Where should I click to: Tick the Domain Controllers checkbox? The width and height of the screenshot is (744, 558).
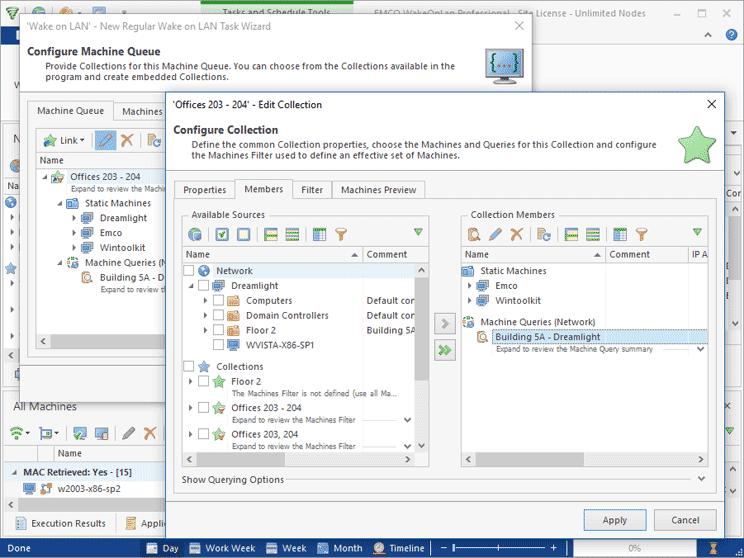[218, 316]
